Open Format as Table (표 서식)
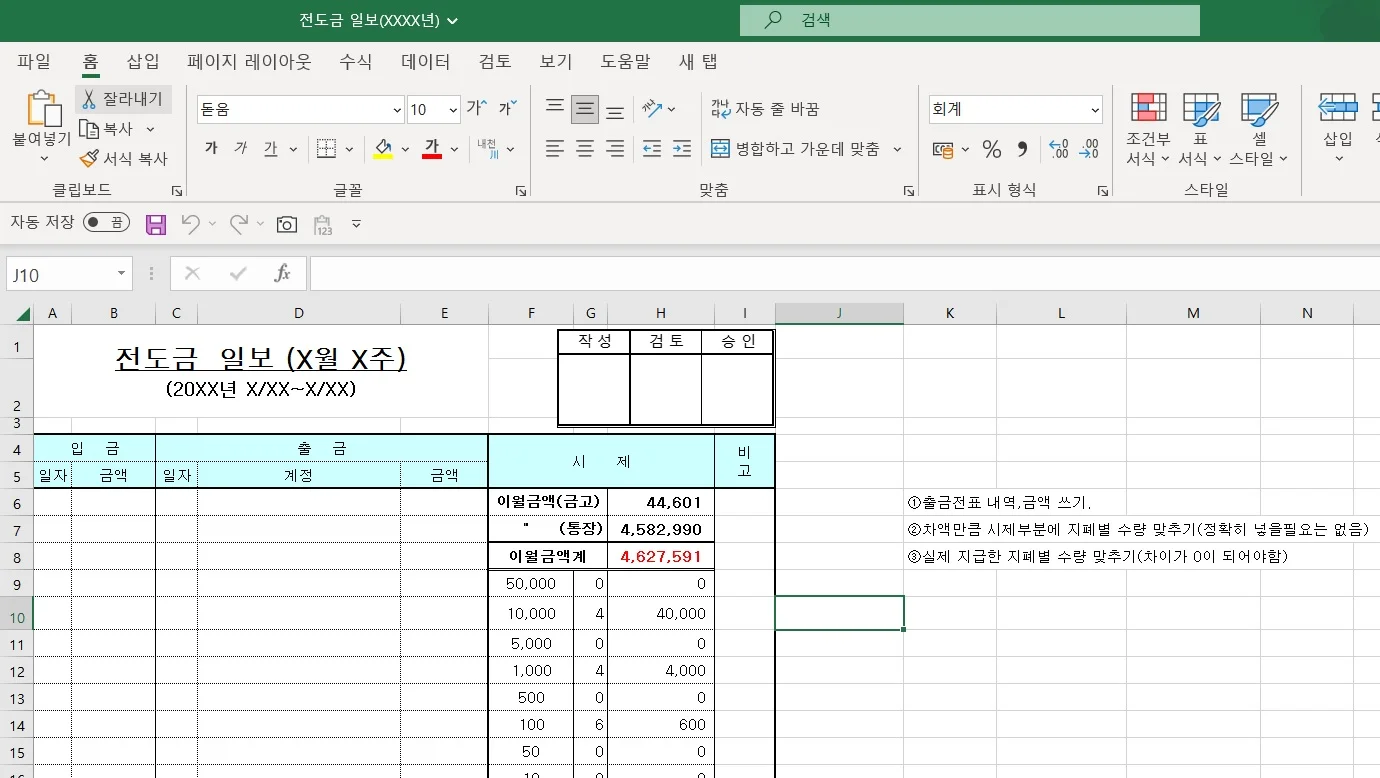Viewport: 1380px width, 778px height. tap(1200, 129)
